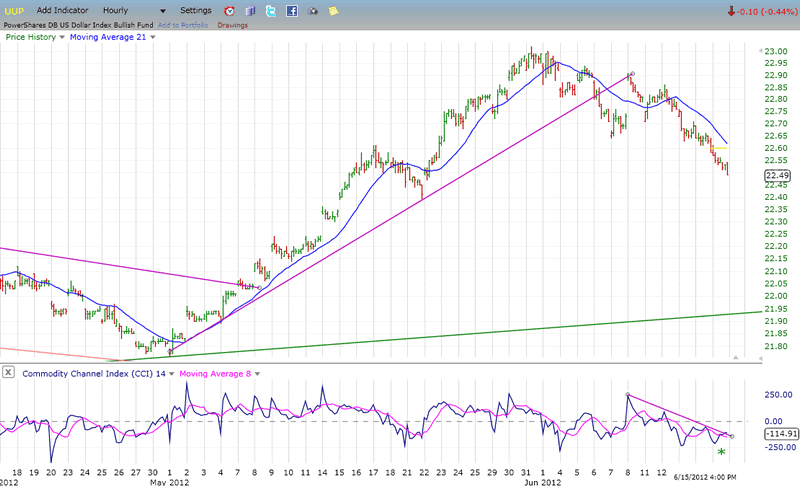Click the UUP ticker symbol

click(16, 10)
